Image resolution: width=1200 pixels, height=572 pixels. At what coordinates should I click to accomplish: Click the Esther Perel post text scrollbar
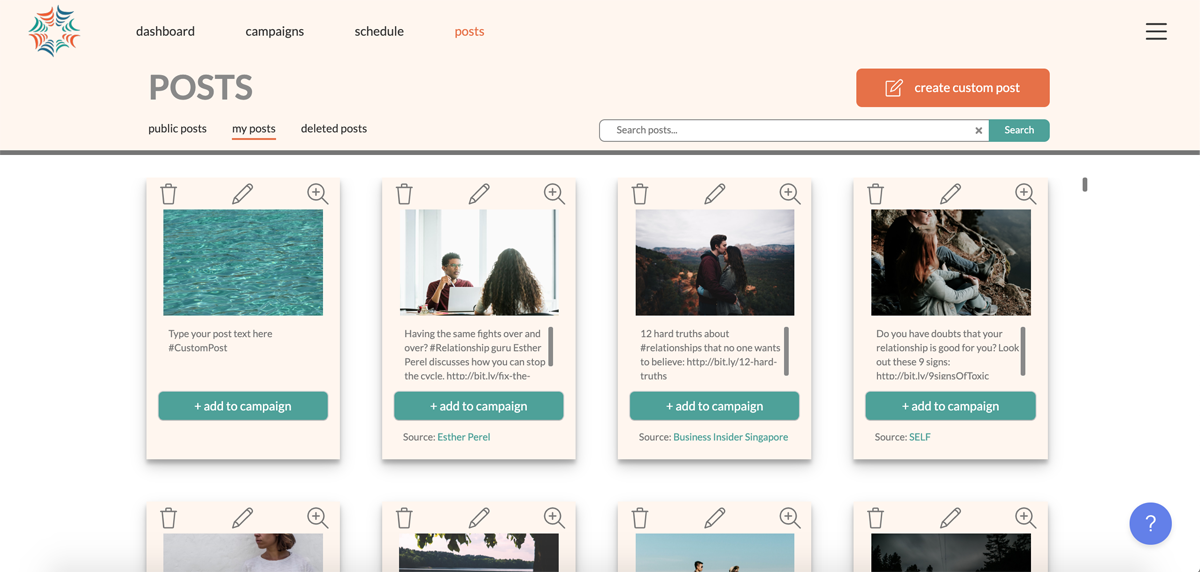[x=551, y=346]
